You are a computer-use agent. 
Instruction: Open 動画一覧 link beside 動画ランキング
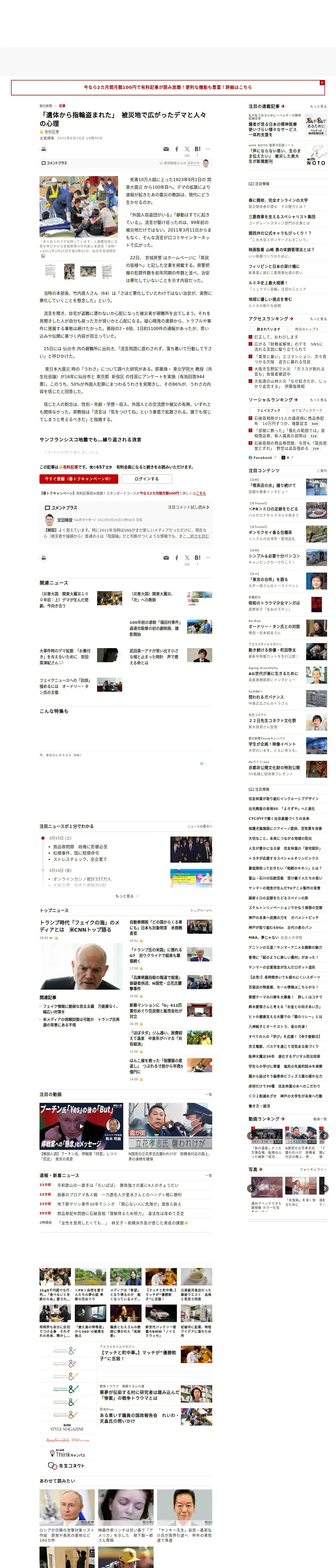pyautogui.click(x=320, y=1119)
